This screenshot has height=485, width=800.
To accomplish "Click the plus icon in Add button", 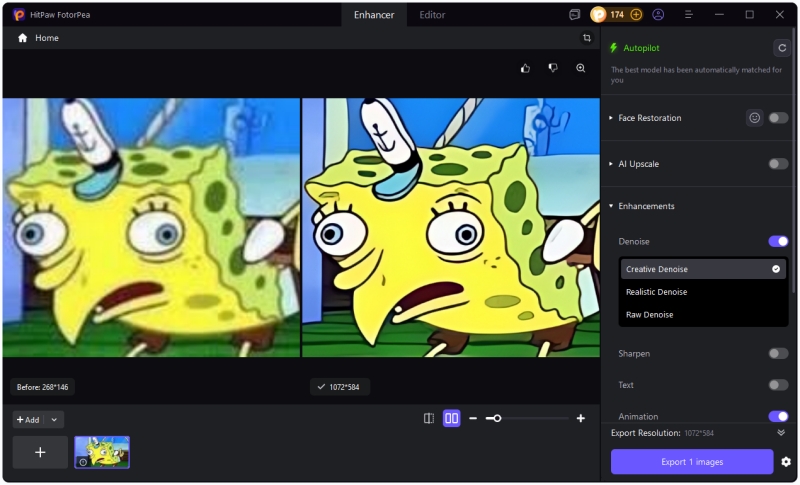I will (x=20, y=420).
